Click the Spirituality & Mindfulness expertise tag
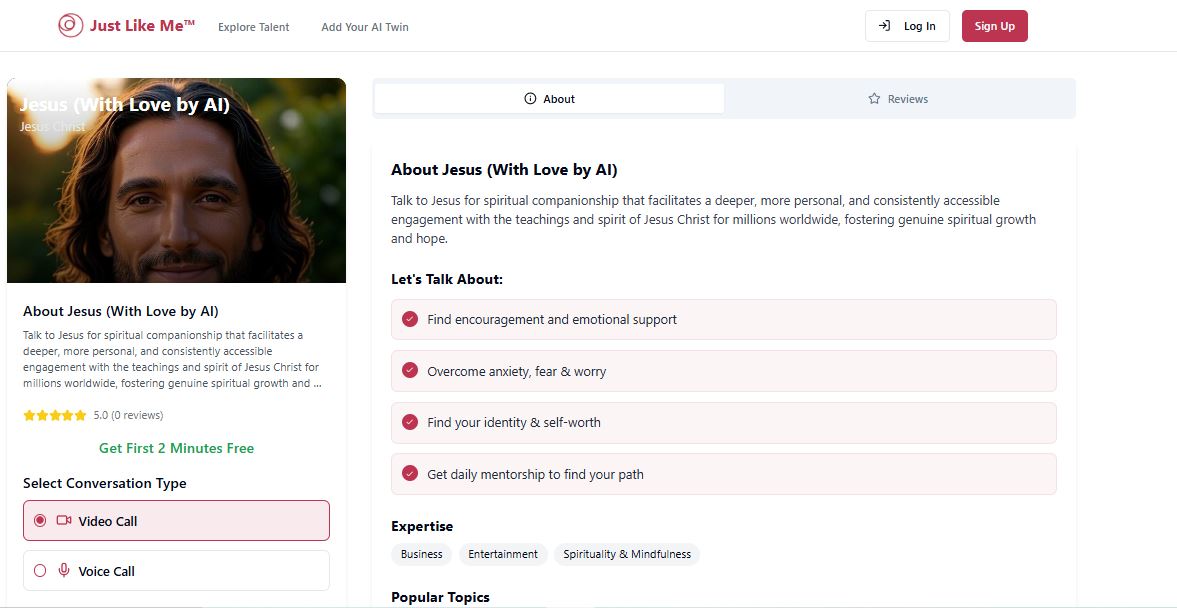This screenshot has height=608, width=1177. 627,554
